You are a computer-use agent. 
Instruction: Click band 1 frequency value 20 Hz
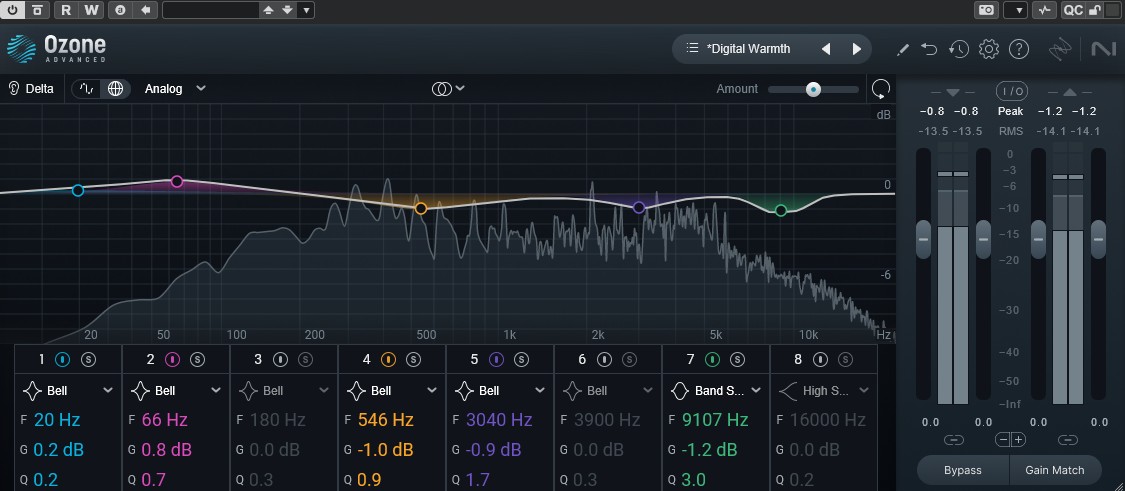57,420
